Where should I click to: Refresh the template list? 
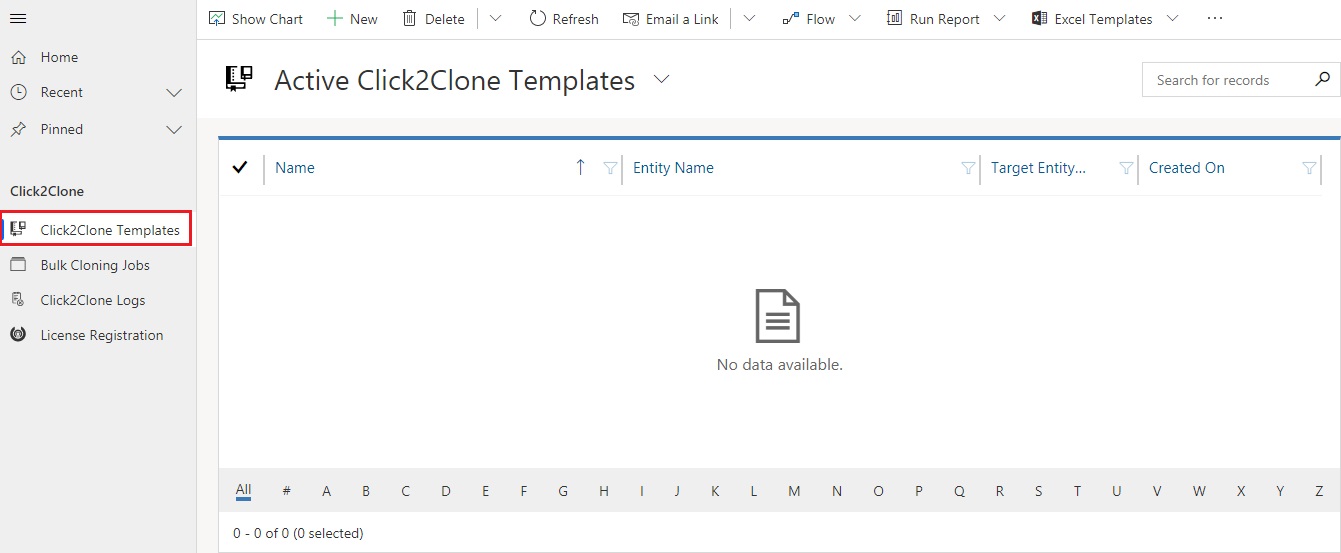[564, 19]
